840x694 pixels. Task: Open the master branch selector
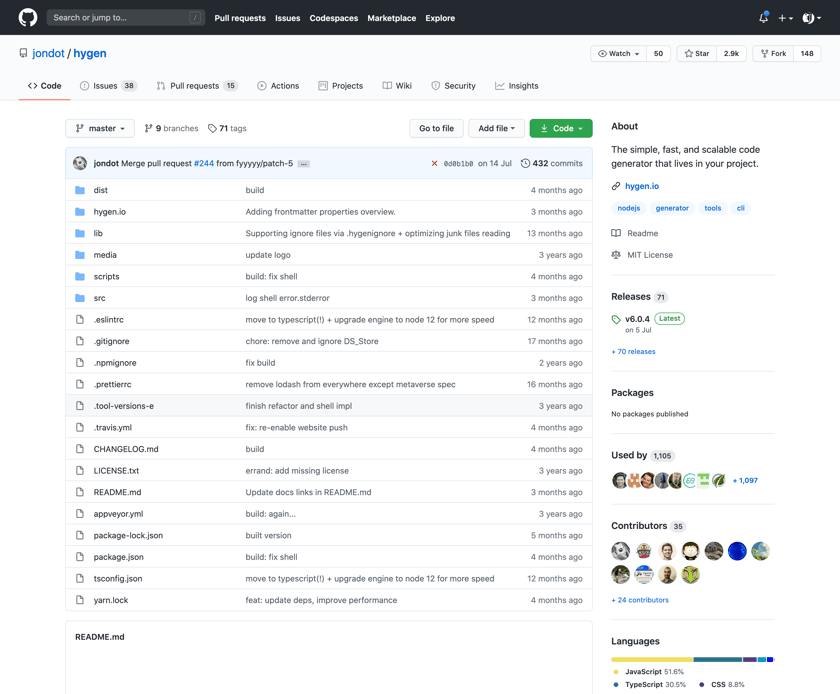(100, 129)
